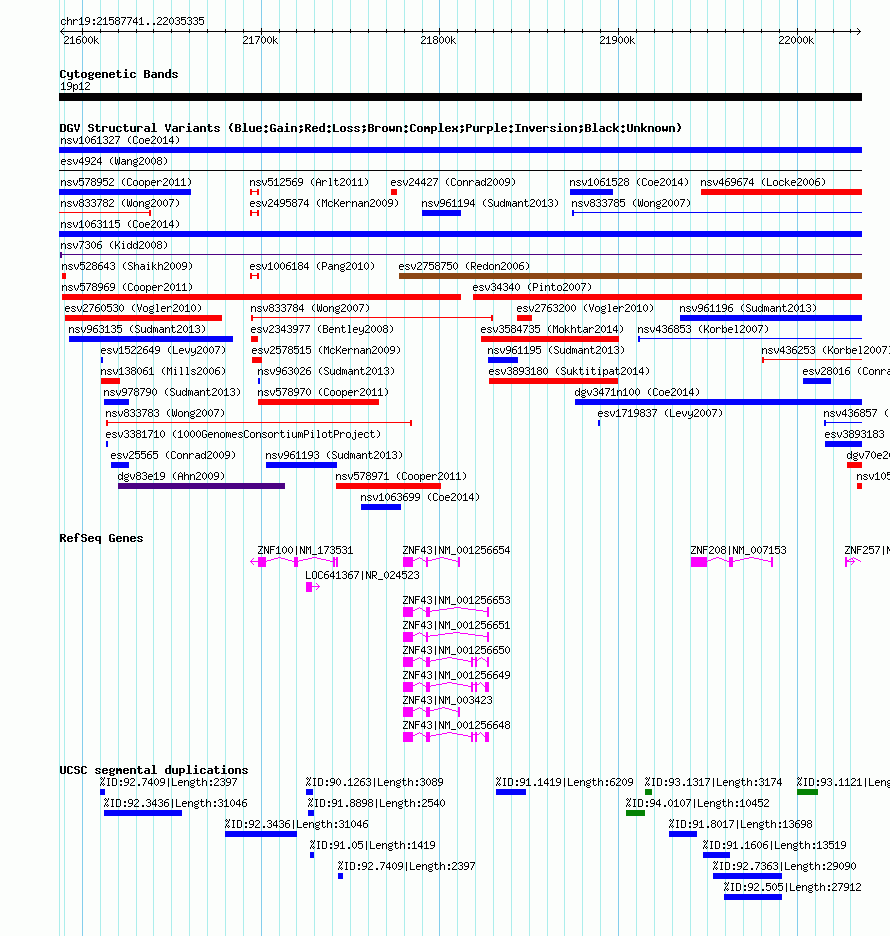Select the nsv512569 (Arlt2011) variant label
The height and width of the screenshot is (936, 890).
[309, 182]
